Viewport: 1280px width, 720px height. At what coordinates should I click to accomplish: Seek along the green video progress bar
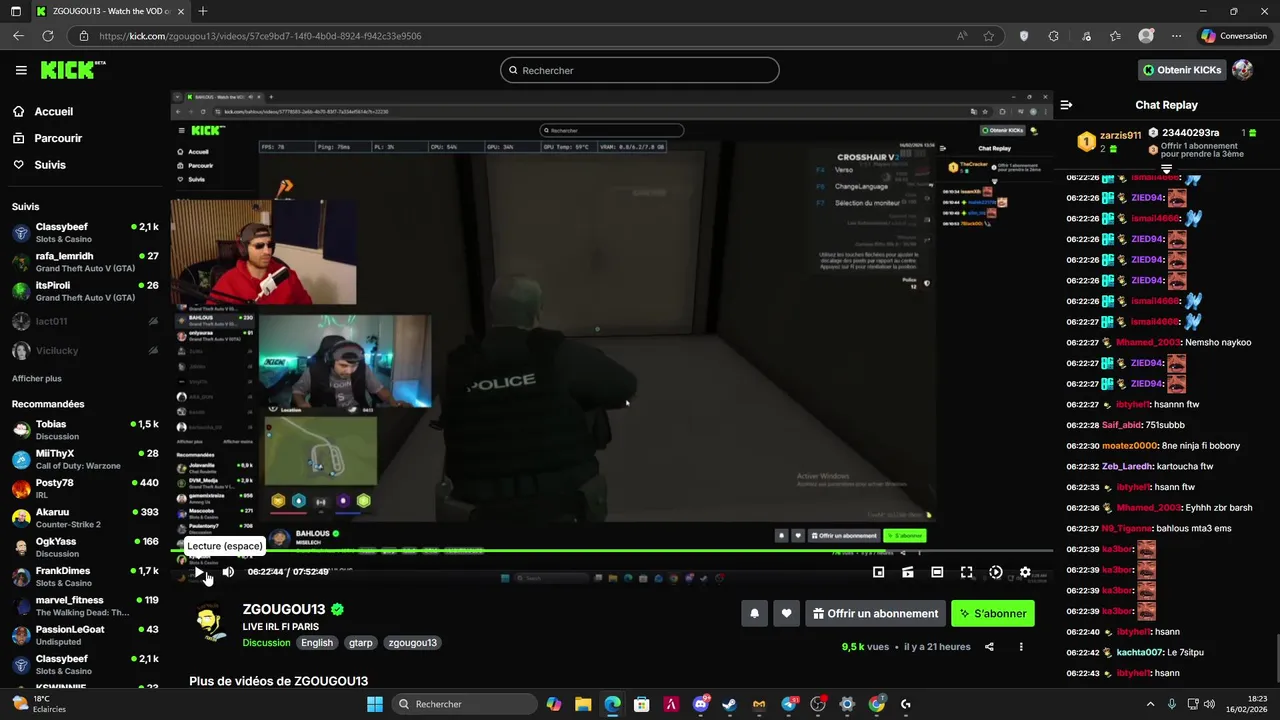coord(611,550)
